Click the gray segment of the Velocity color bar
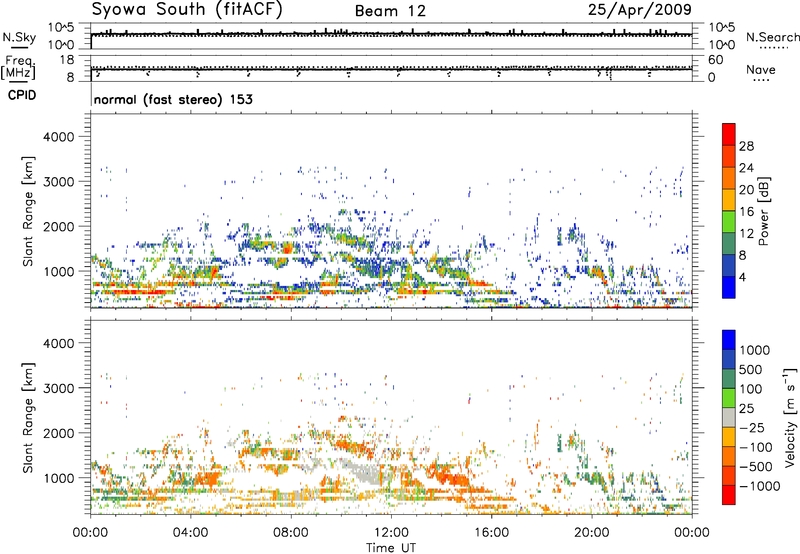The image size is (800, 554). tap(729, 418)
